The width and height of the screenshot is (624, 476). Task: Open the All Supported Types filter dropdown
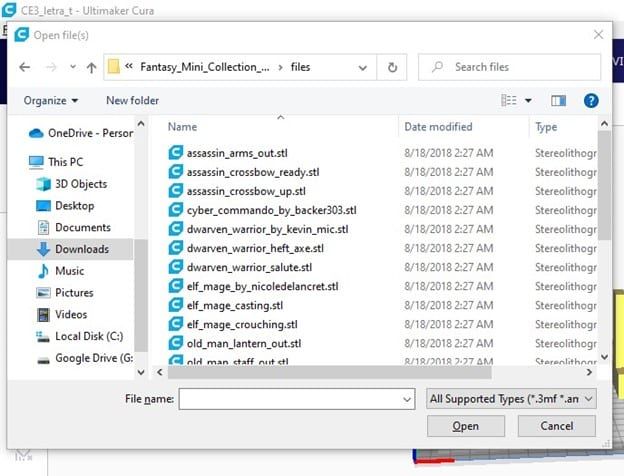(511, 399)
